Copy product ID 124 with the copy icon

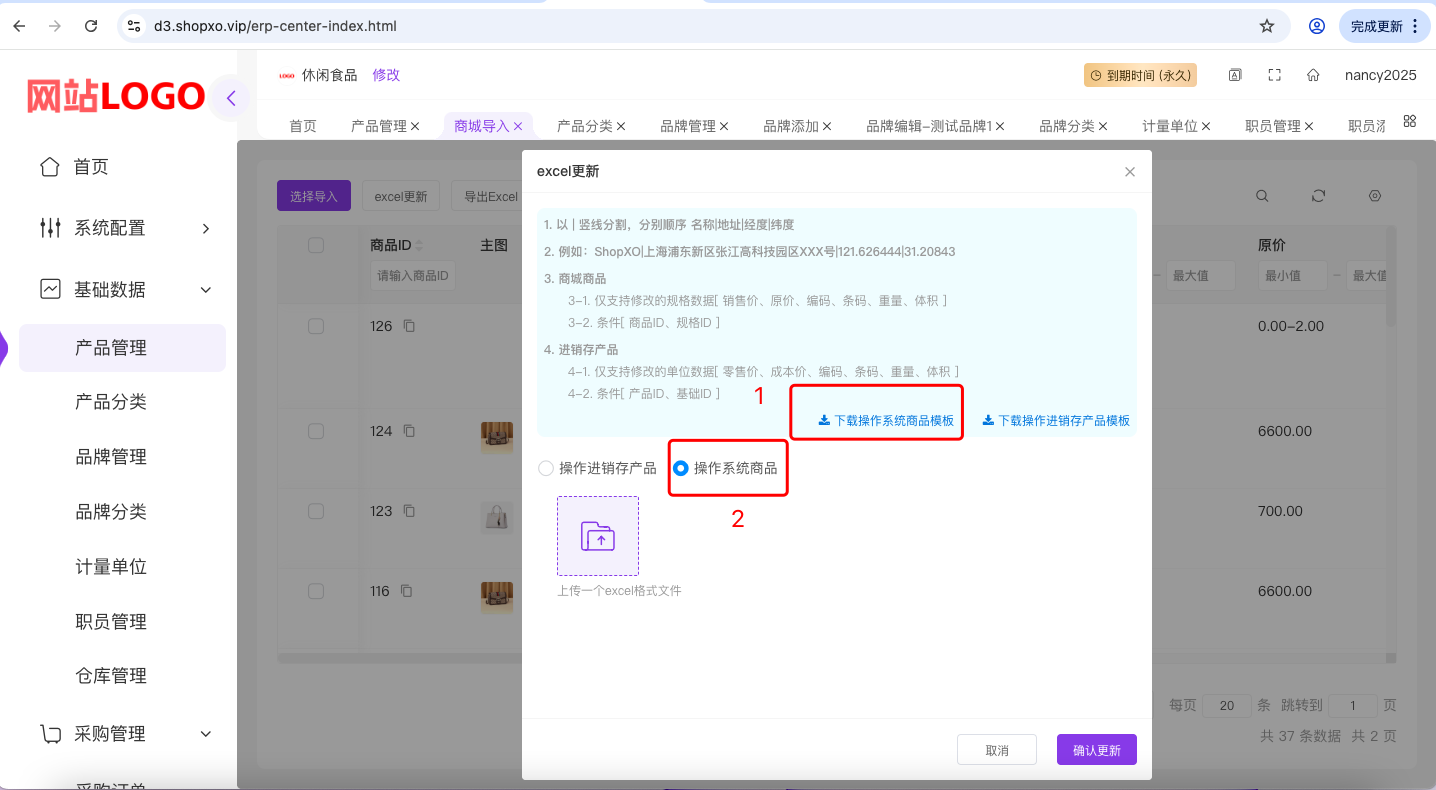coord(409,431)
